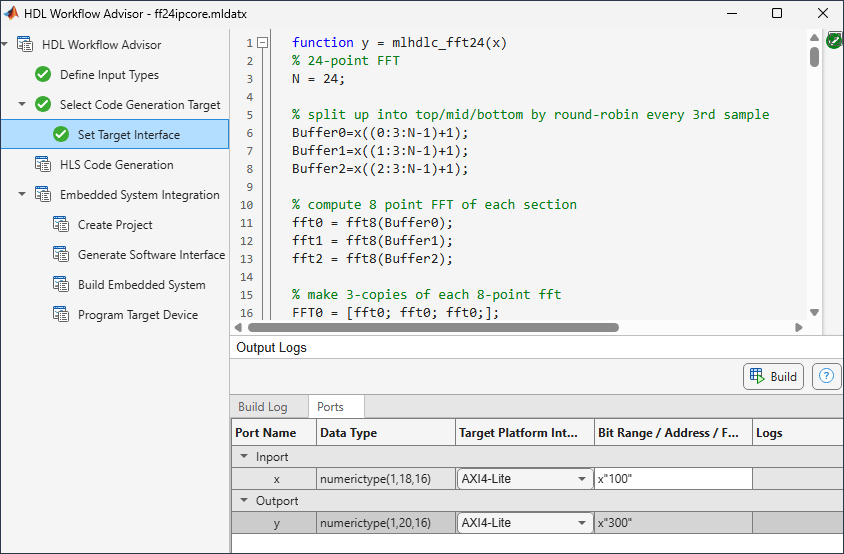This screenshot has width=844, height=554.
Task: Open interface dropdown for port x
Action: 582,479
